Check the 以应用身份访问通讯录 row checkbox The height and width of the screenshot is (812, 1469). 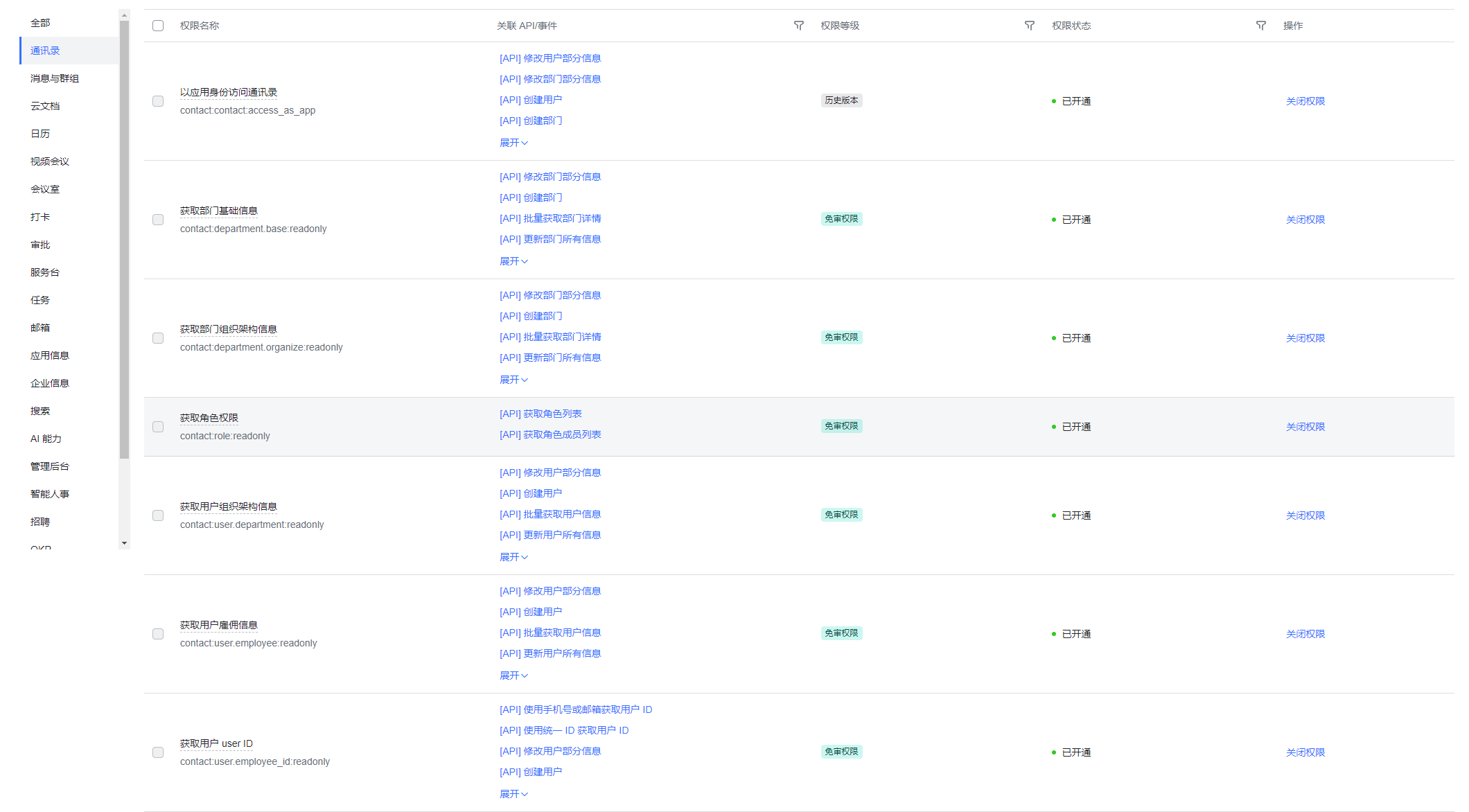[158, 101]
